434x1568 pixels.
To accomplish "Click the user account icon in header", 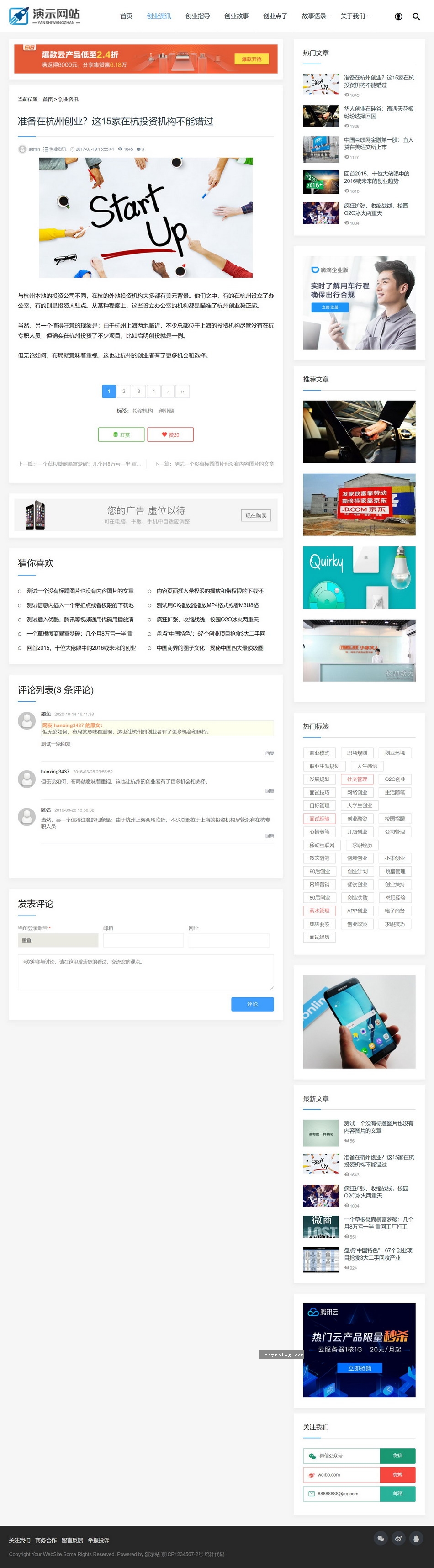I will [x=399, y=16].
